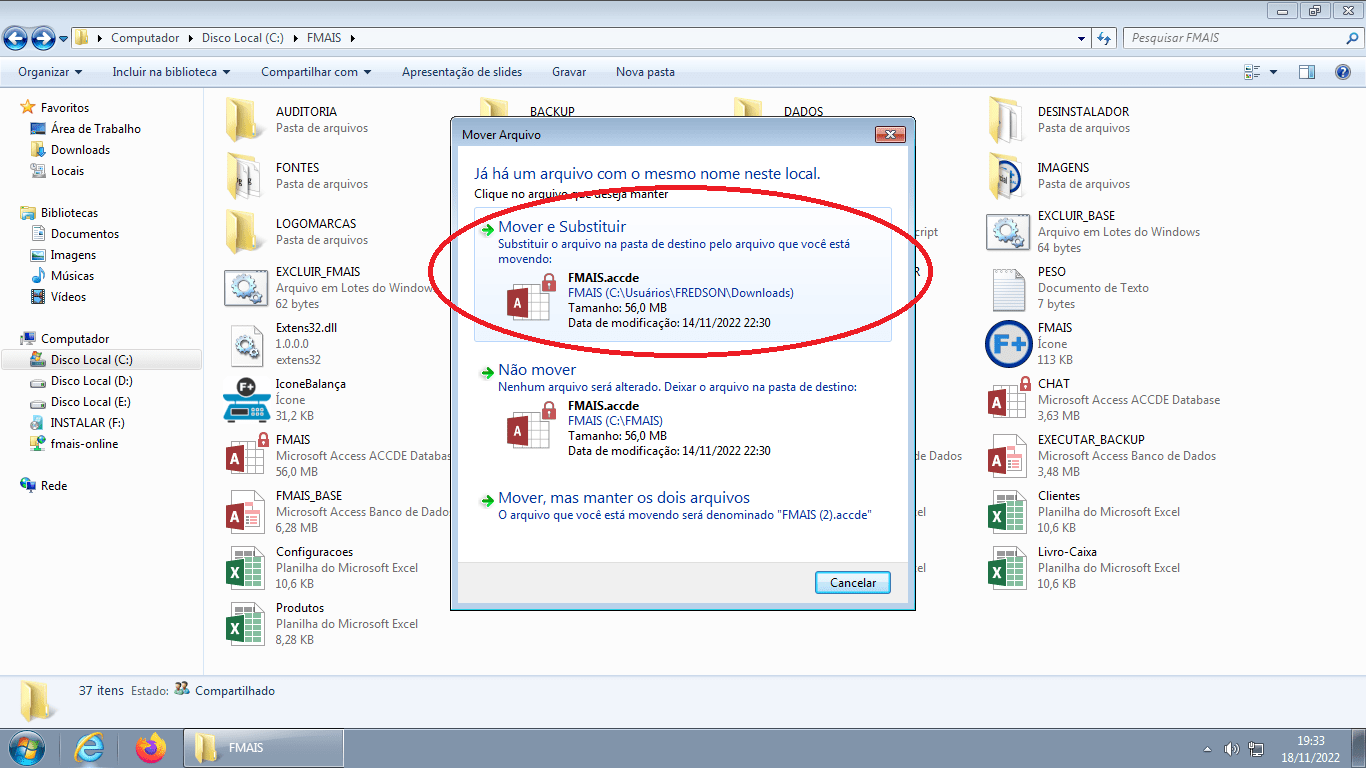Viewport: 1366px width, 768px height.
Task: Open the AUDITORIA folder icon
Action: [x=242, y=119]
